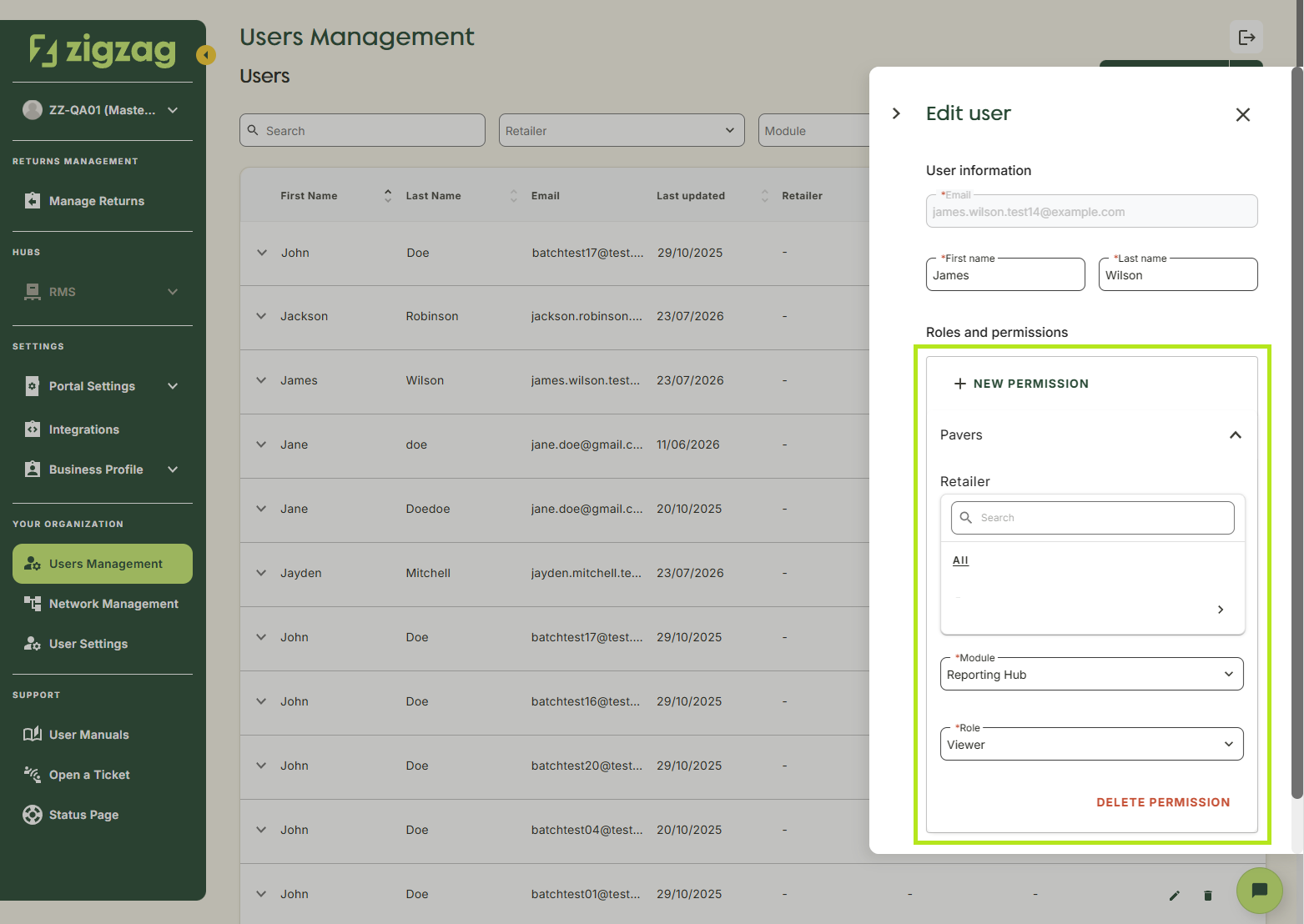Click NEW PERMISSION button
Image resolution: width=1304 pixels, height=924 pixels.
tap(1021, 384)
